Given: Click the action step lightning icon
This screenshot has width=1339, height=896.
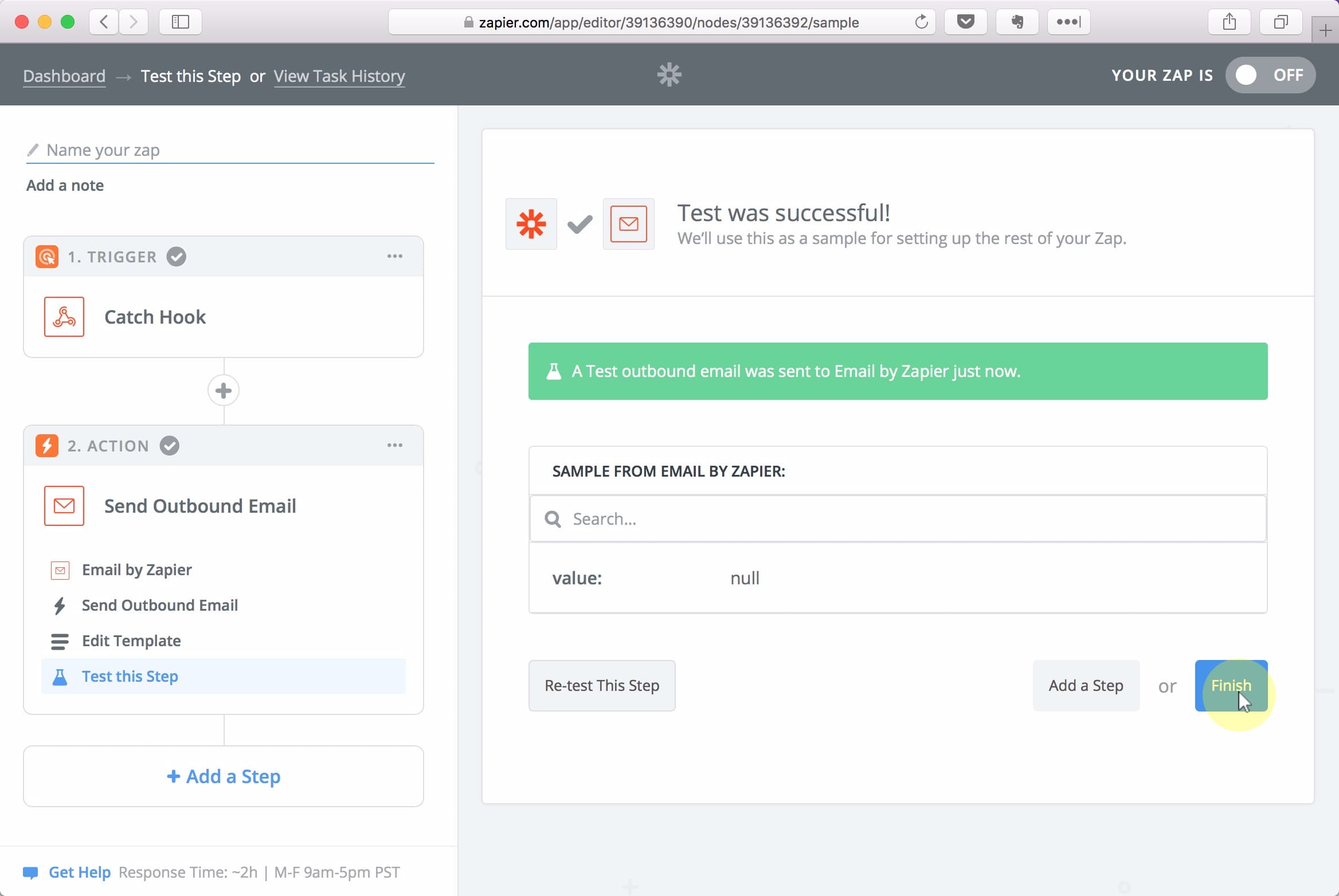Looking at the screenshot, I should coord(47,446).
